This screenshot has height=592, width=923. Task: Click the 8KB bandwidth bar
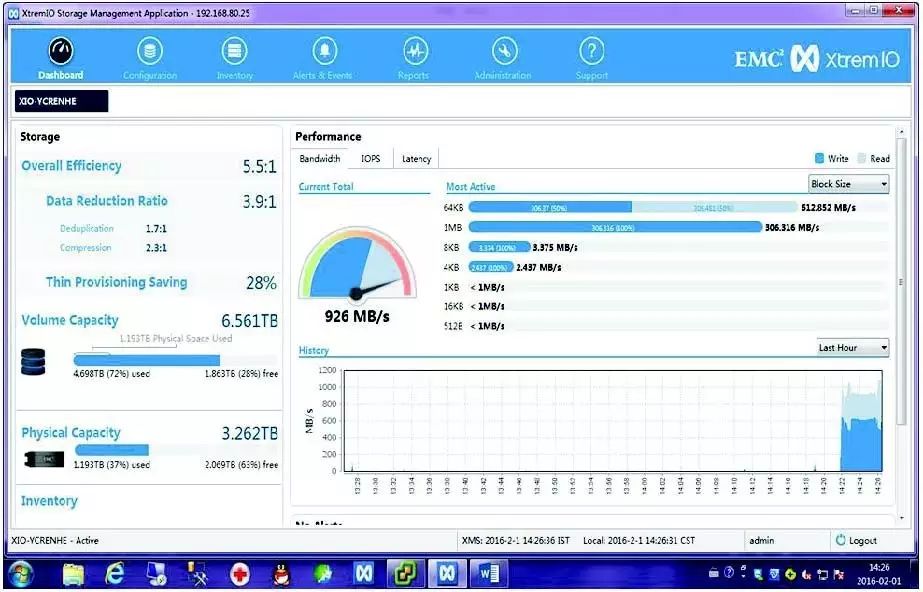pyautogui.click(x=499, y=247)
